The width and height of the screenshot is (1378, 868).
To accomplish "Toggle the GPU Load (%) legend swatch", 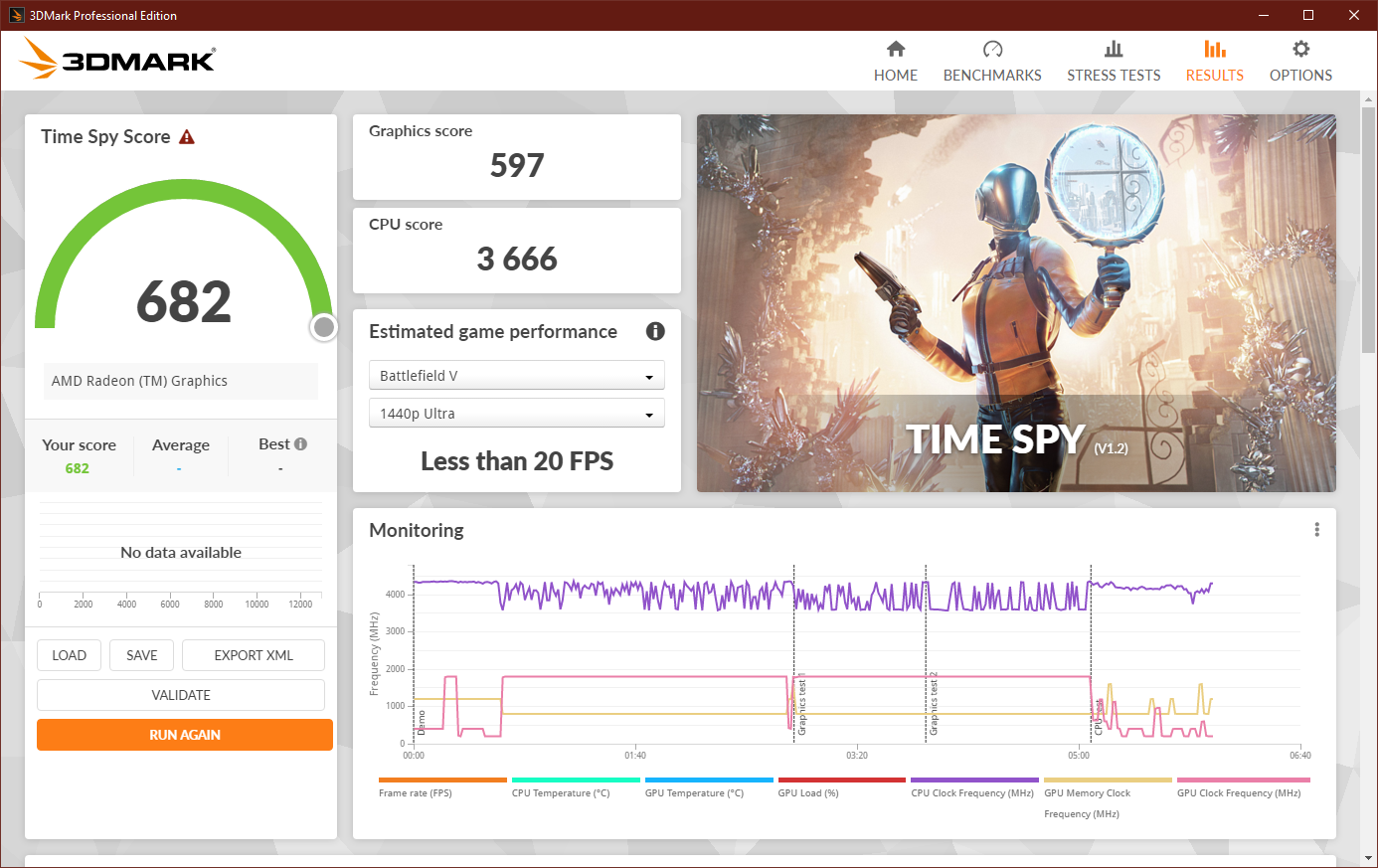I will click(x=842, y=781).
